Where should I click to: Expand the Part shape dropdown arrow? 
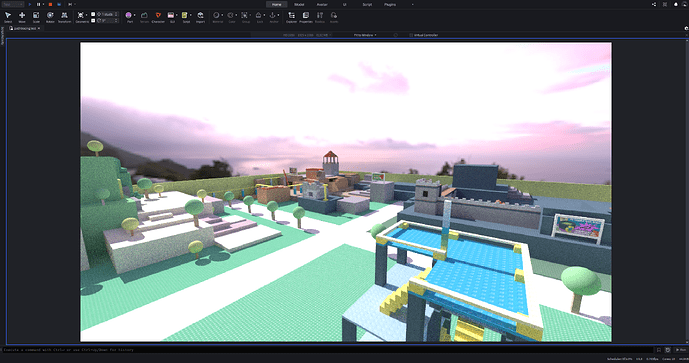pos(134,15)
